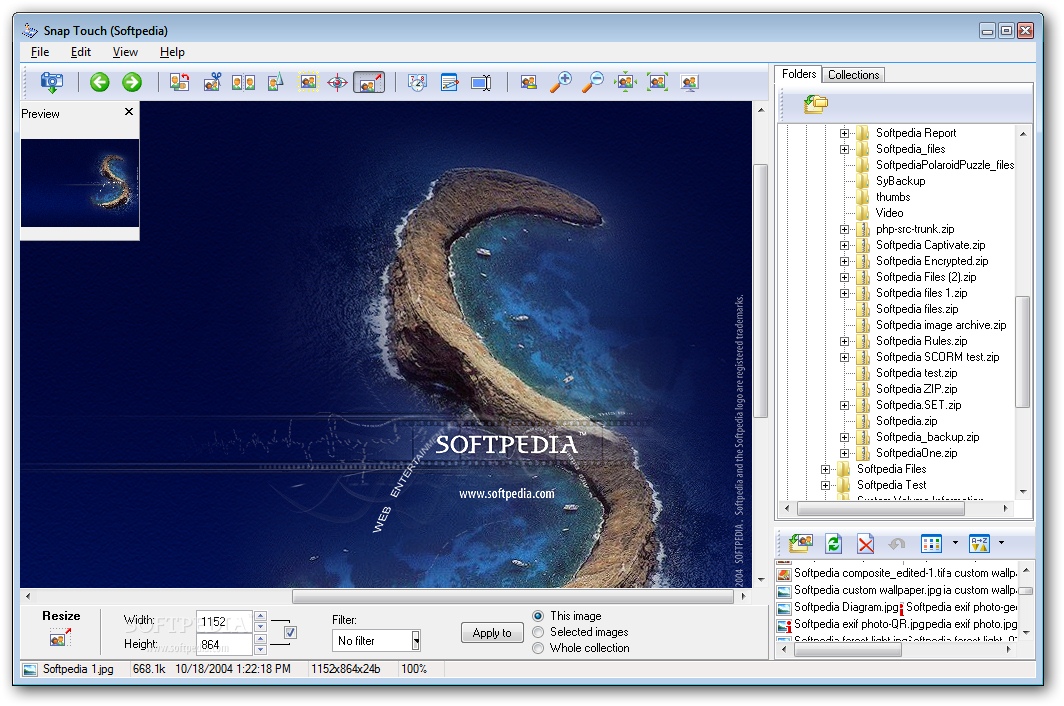Open the edit notes tool icon
Screen dimensions: 1064x706
(x=449, y=83)
